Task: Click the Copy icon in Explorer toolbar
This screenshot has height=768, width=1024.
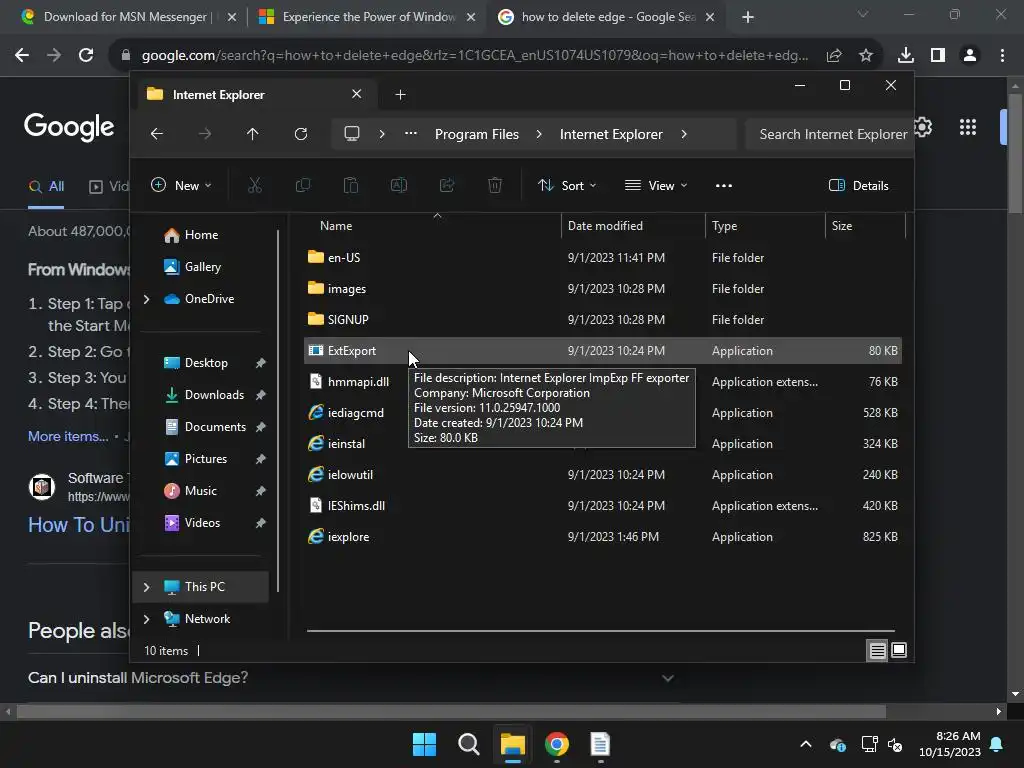Action: (303, 185)
